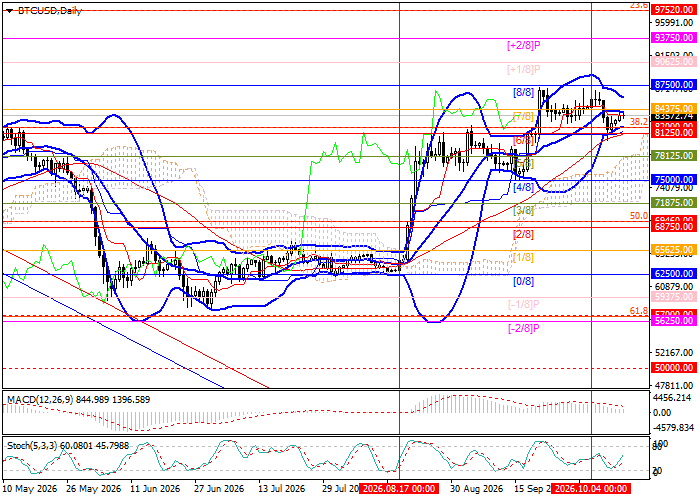Click the 0.00 MACD scale value
700x500 pixels.
pyautogui.click(x=662, y=413)
